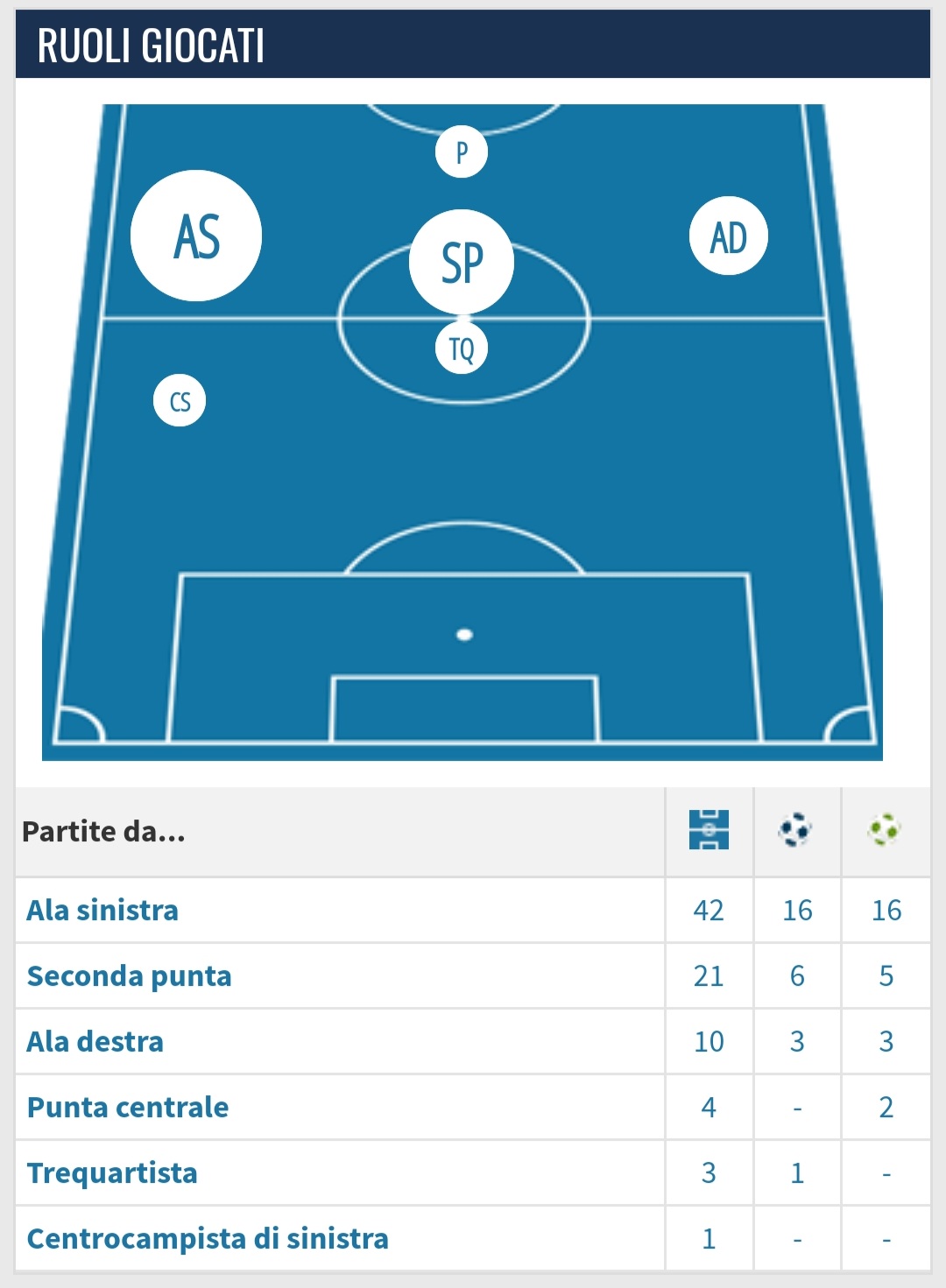Open the Punta centrale position link
The width and height of the screenshot is (946, 1288).
pos(128,1108)
